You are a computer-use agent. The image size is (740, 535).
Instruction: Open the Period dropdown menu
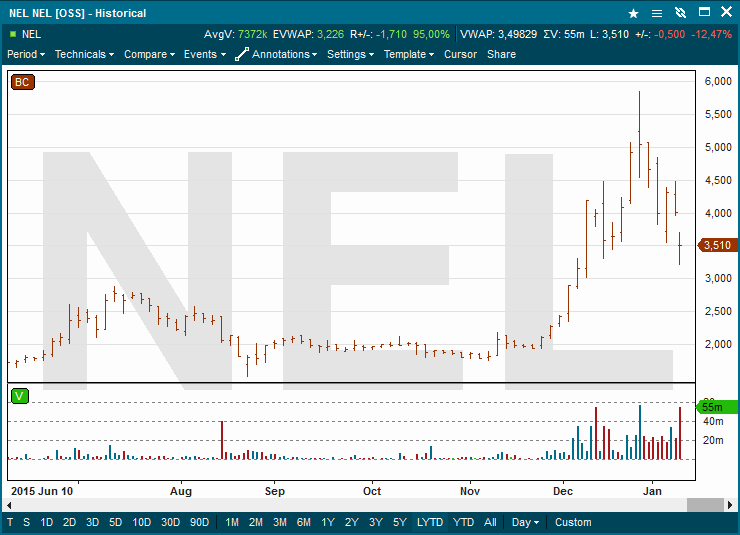tap(26, 54)
